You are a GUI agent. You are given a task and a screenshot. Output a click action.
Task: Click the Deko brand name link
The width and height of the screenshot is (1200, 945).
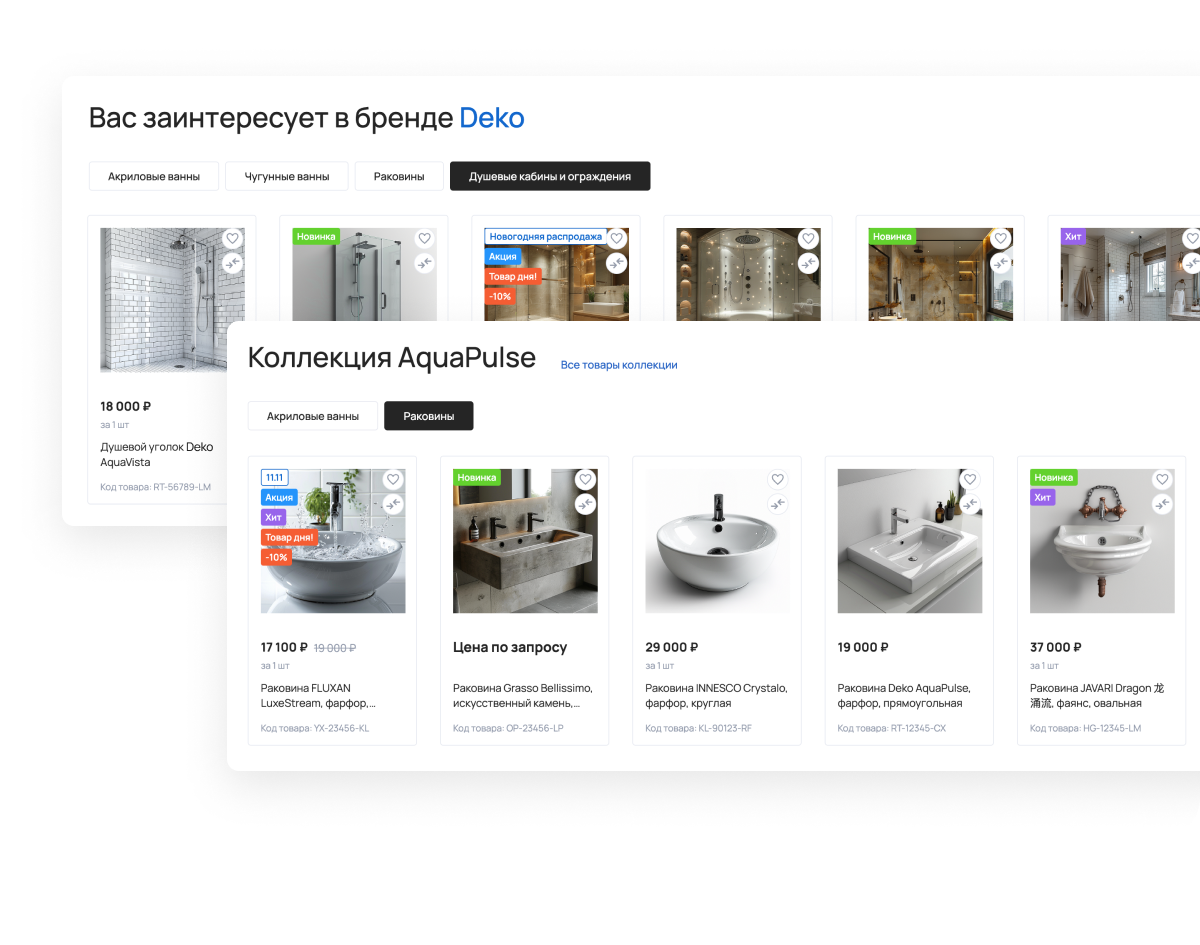(492, 118)
